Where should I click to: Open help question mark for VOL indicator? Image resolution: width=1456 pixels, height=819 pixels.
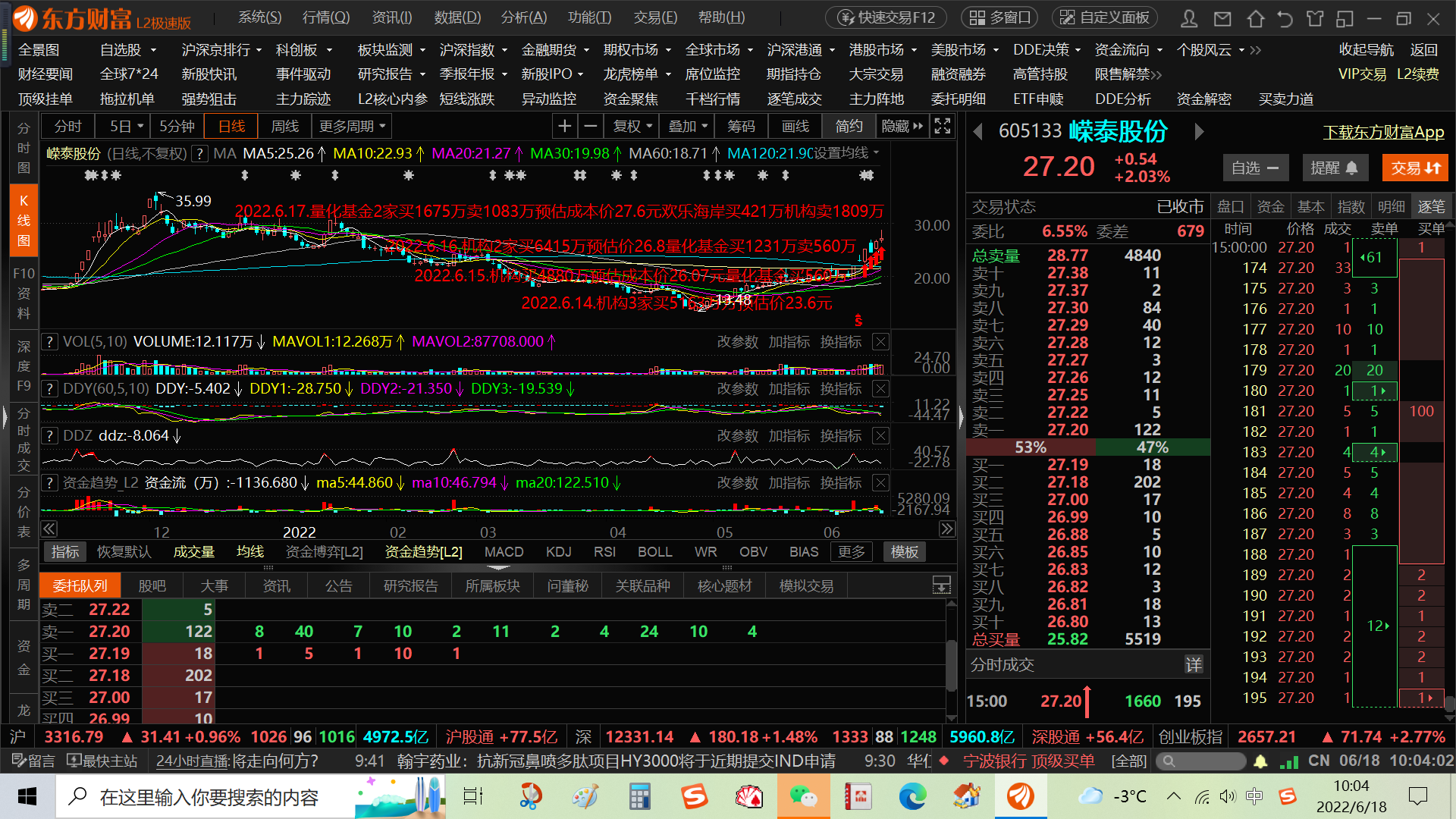tap(49, 342)
